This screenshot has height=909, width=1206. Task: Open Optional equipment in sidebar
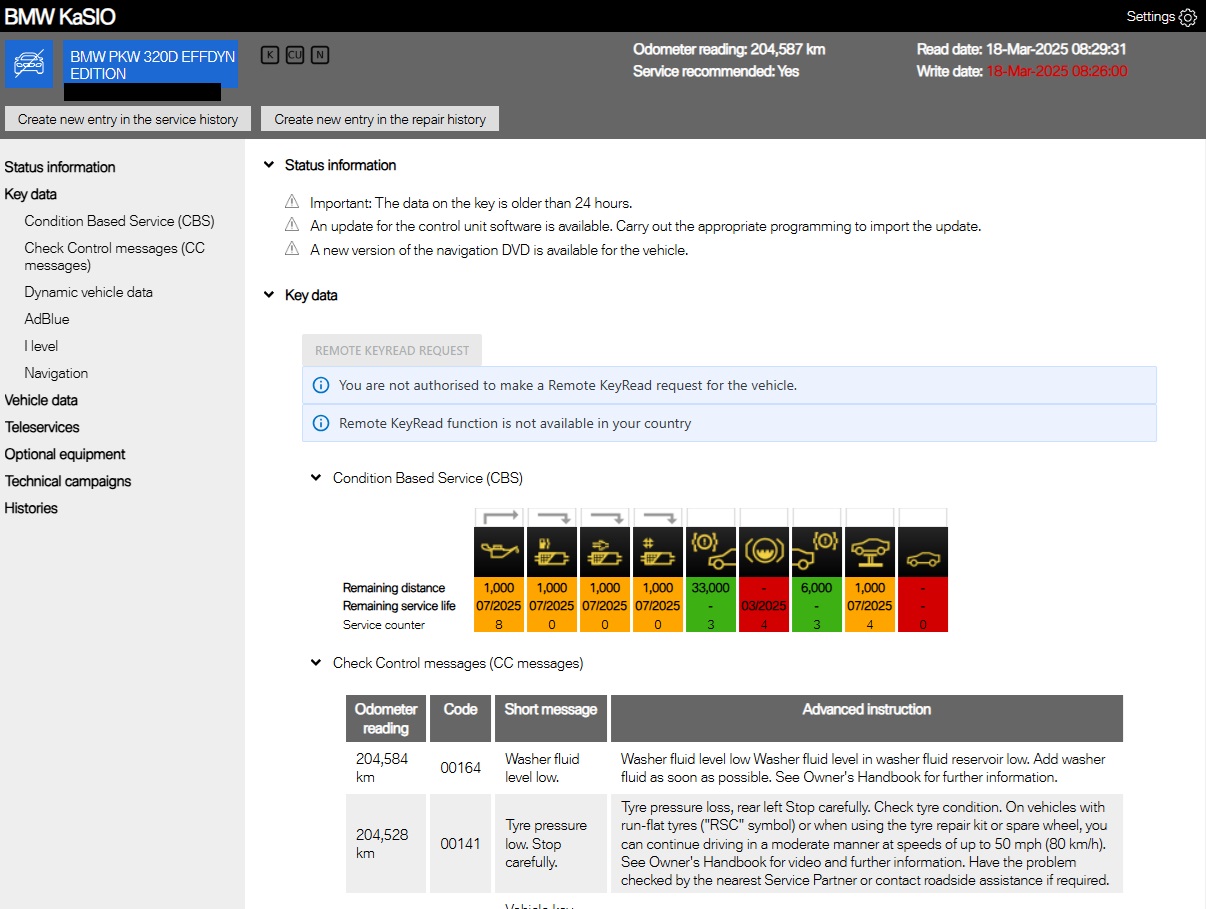(65, 454)
